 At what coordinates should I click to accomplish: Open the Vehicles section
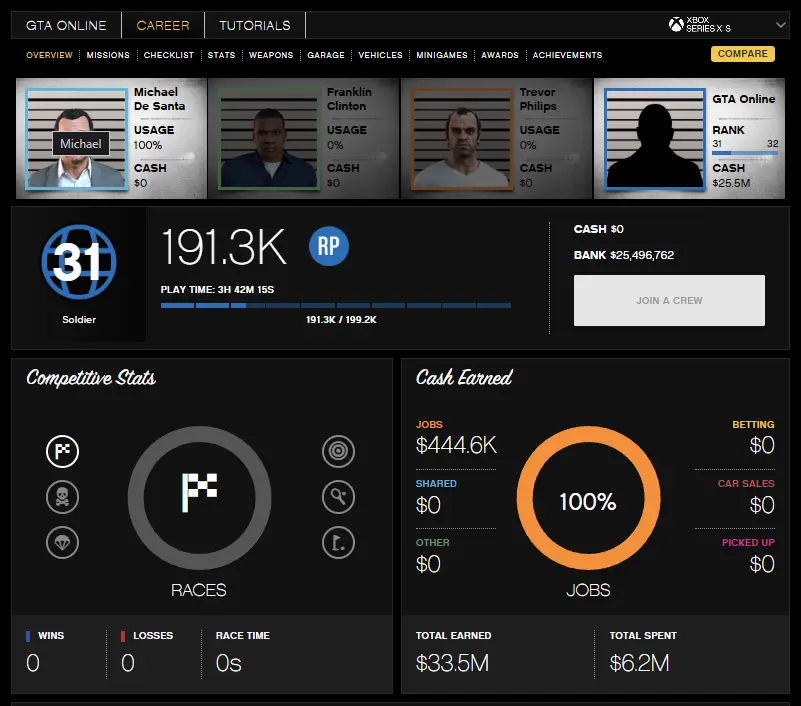pos(380,55)
